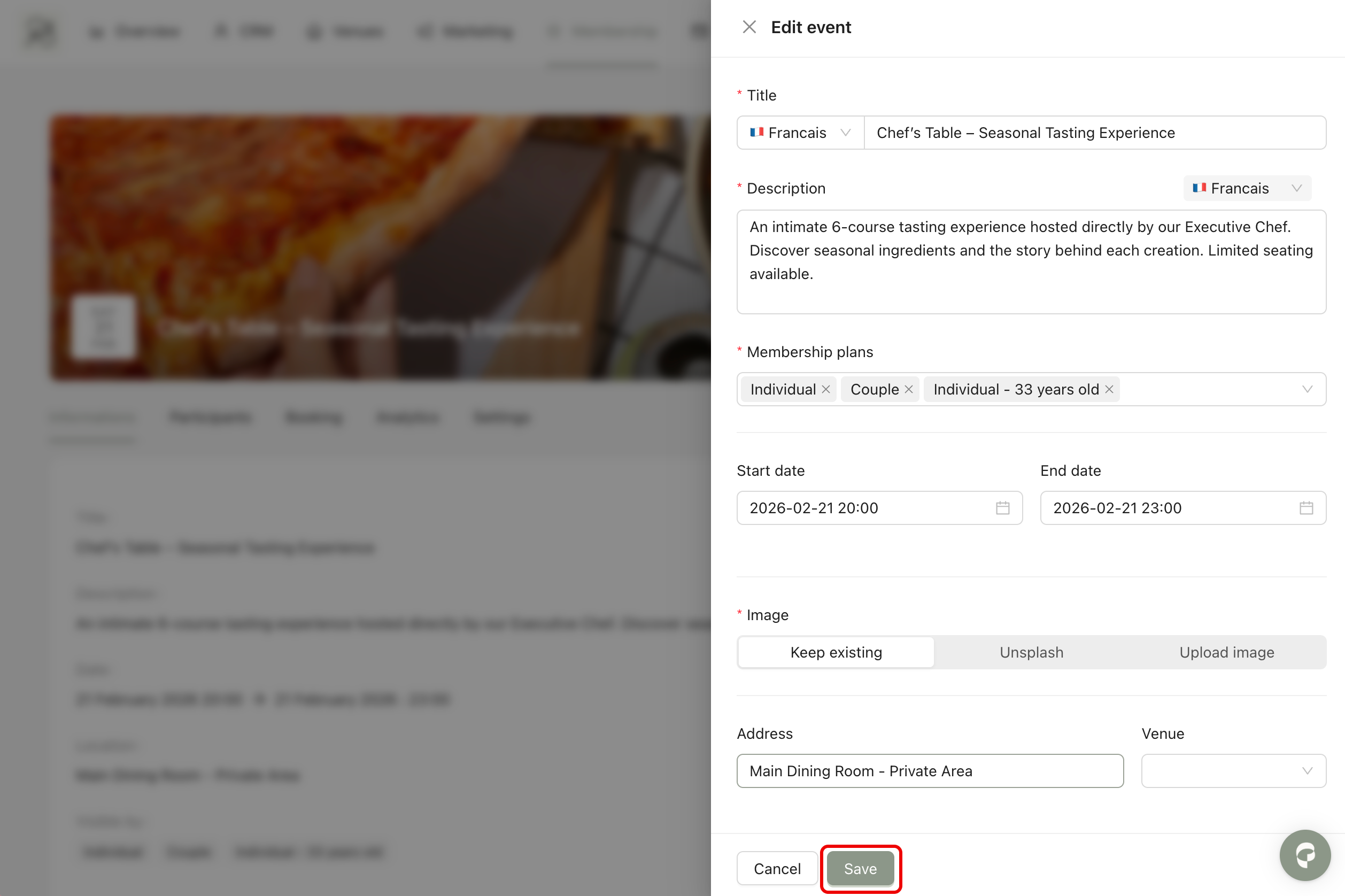Click into the Title text field
The height and width of the screenshot is (896, 1345).
[x=1094, y=133]
